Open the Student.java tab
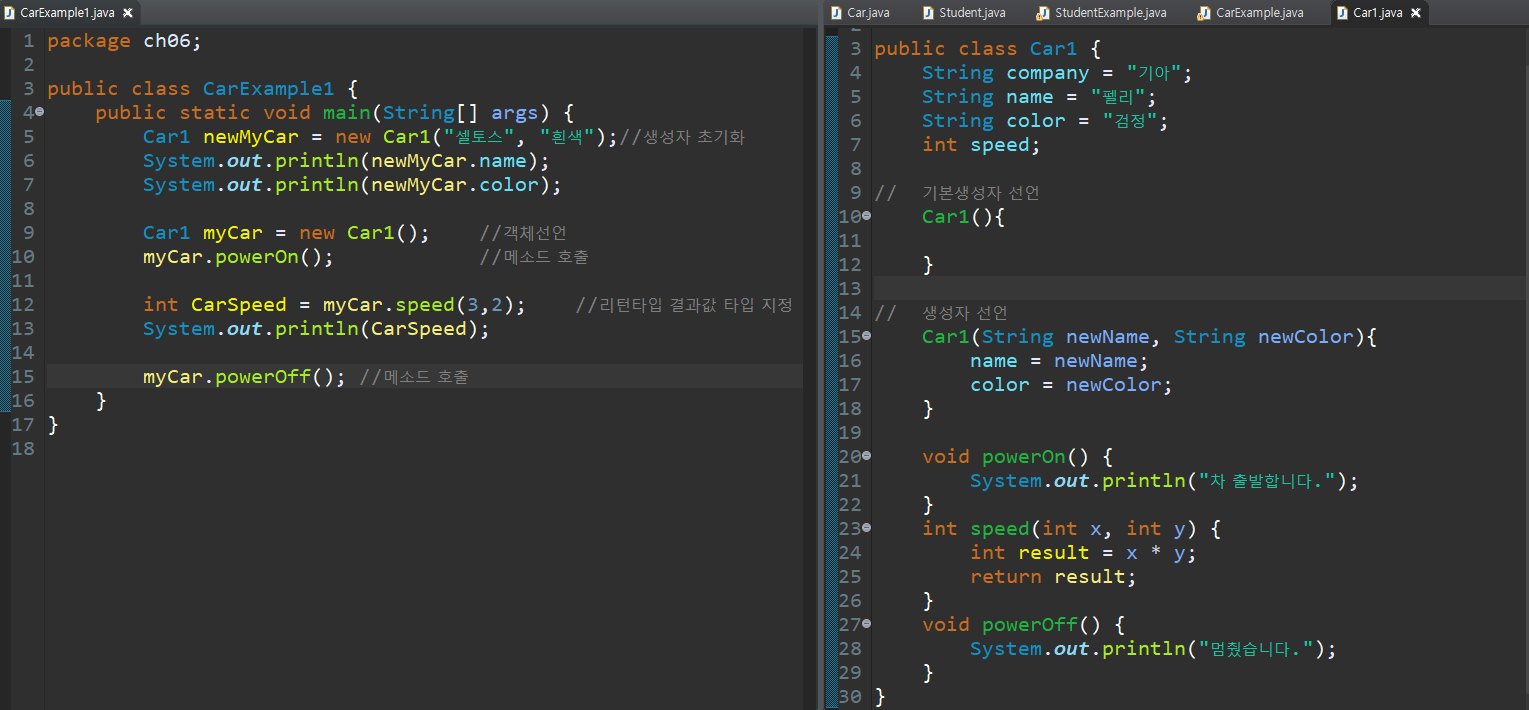 coord(971,13)
